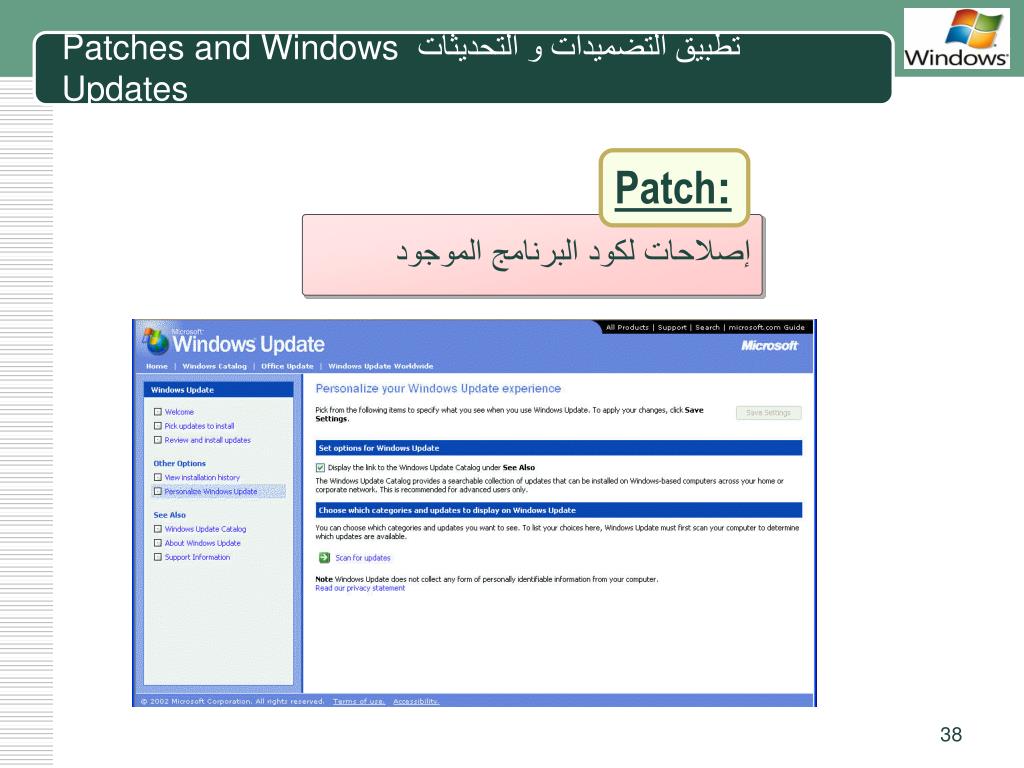Click the square icon next to Review and install updates
The width and height of the screenshot is (1024, 768).
(157, 440)
